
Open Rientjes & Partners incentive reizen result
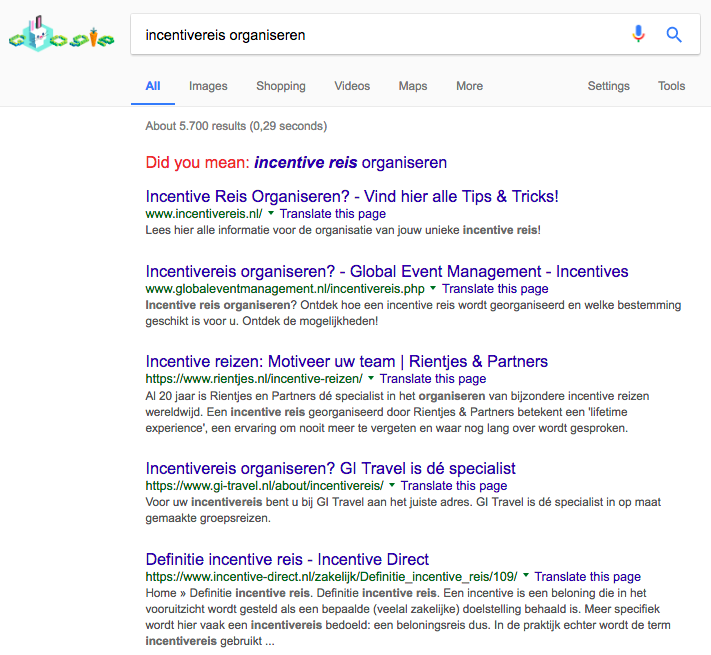coord(346,361)
